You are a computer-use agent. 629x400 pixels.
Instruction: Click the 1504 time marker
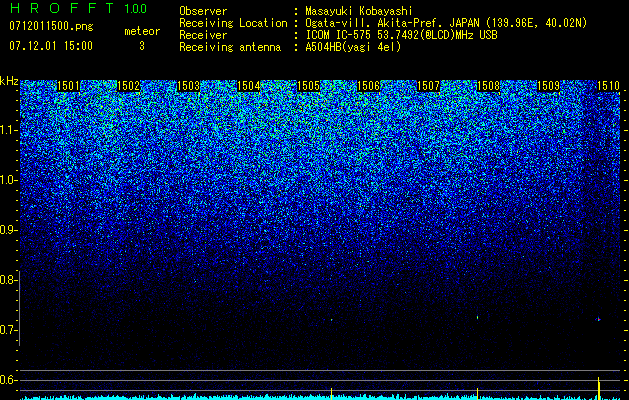pyautogui.click(x=249, y=86)
